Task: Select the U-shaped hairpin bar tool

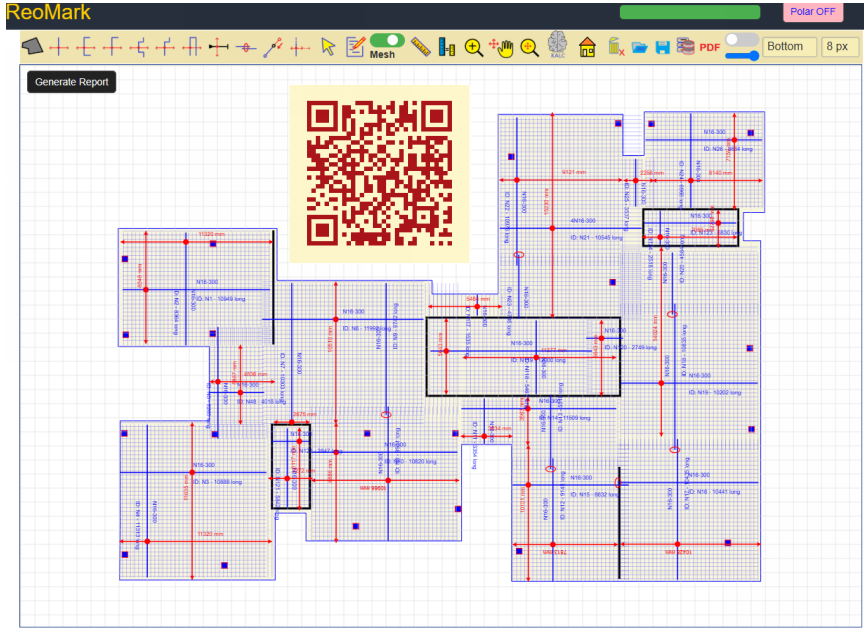Action: tap(191, 47)
